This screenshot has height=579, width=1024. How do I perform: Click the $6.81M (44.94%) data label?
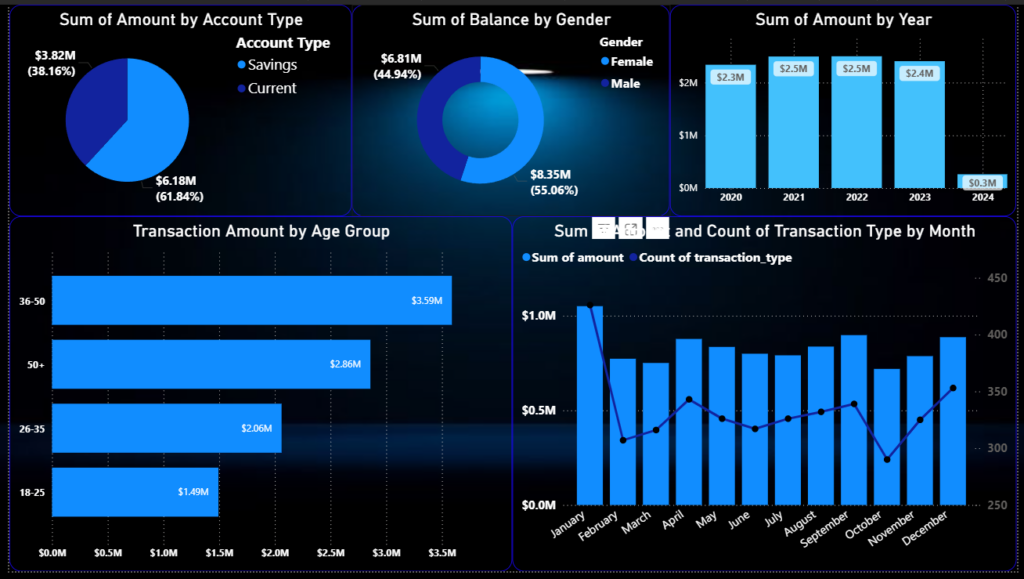coord(398,67)
